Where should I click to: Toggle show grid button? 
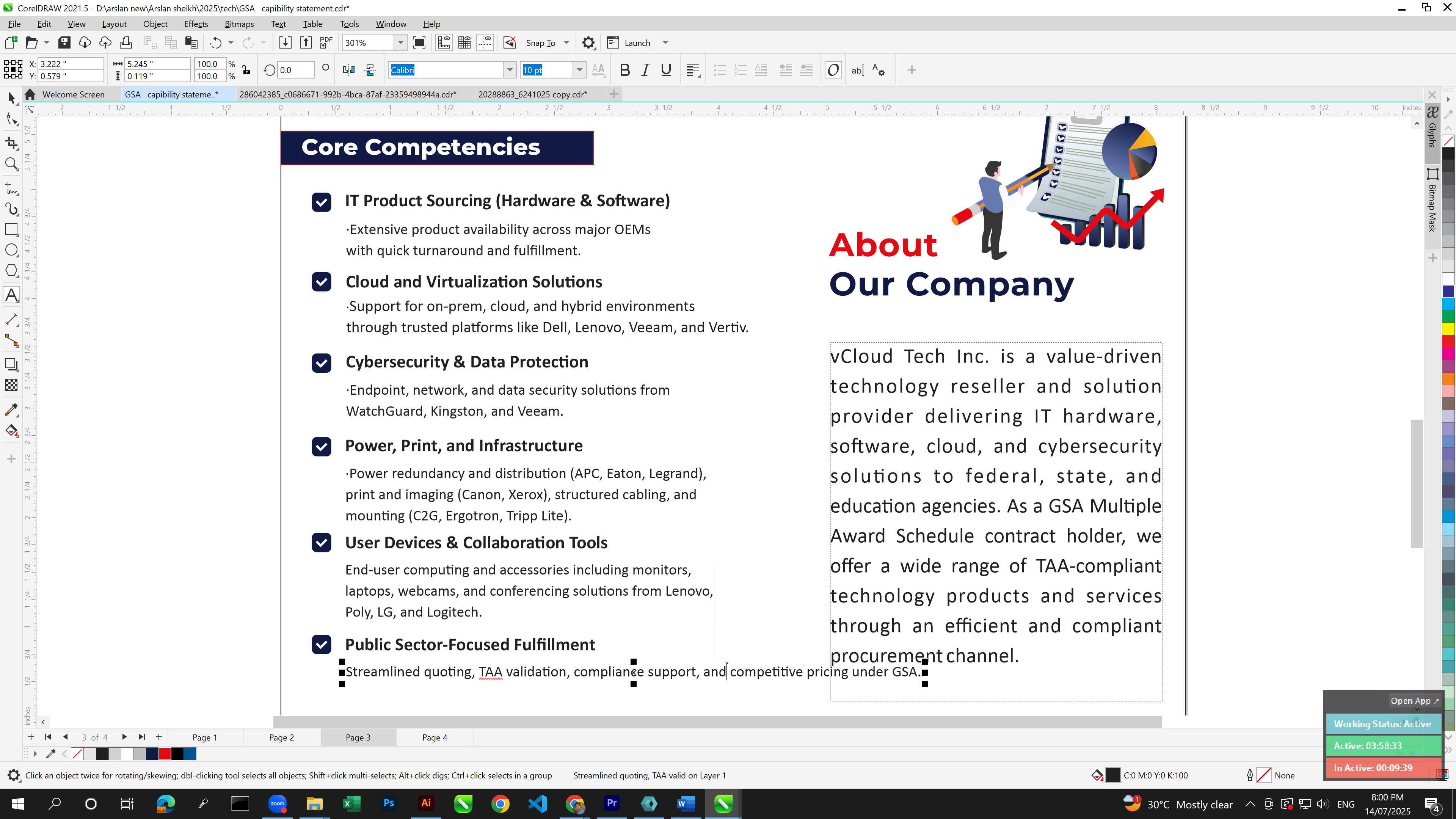click(x=464, y=43)
